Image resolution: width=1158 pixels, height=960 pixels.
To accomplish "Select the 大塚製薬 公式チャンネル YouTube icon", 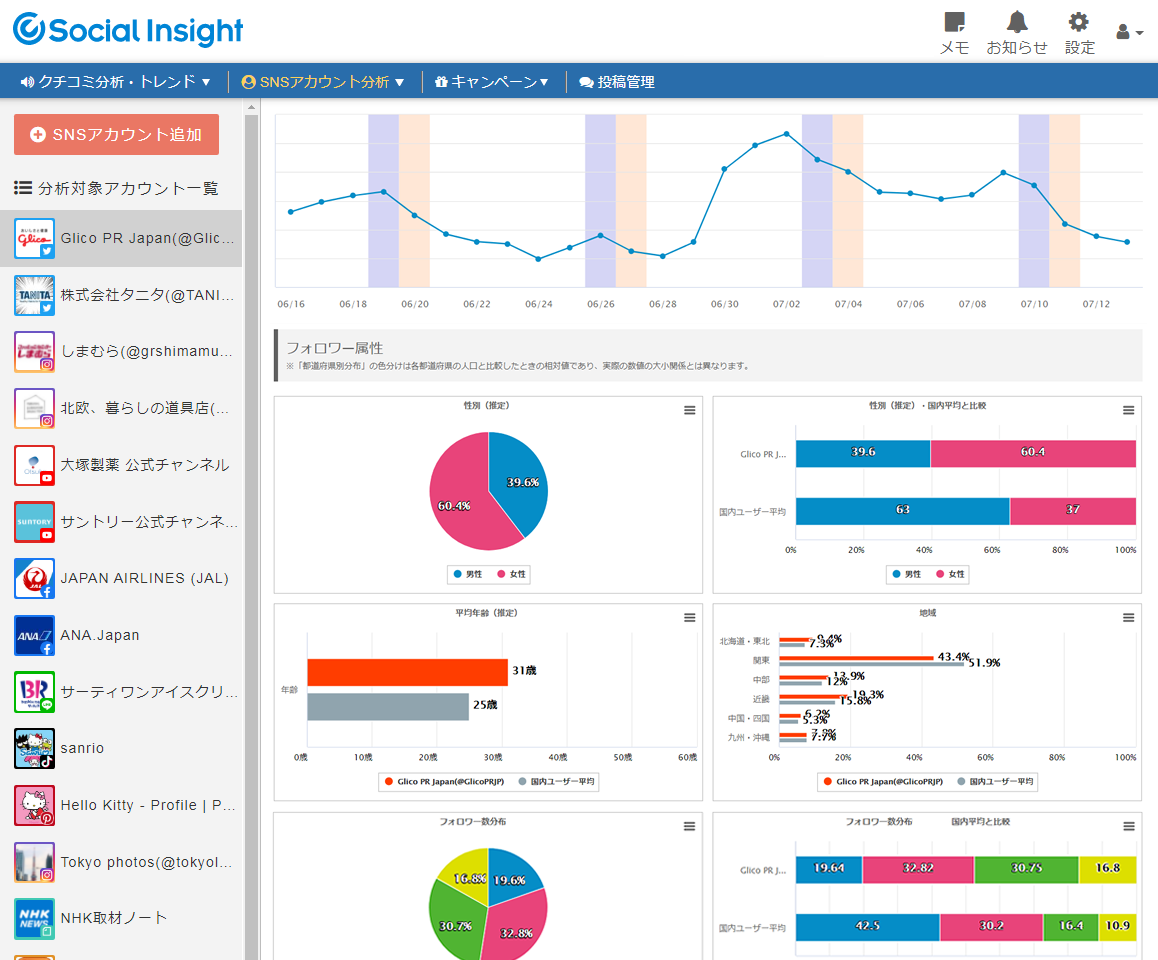I will (35, 465).
